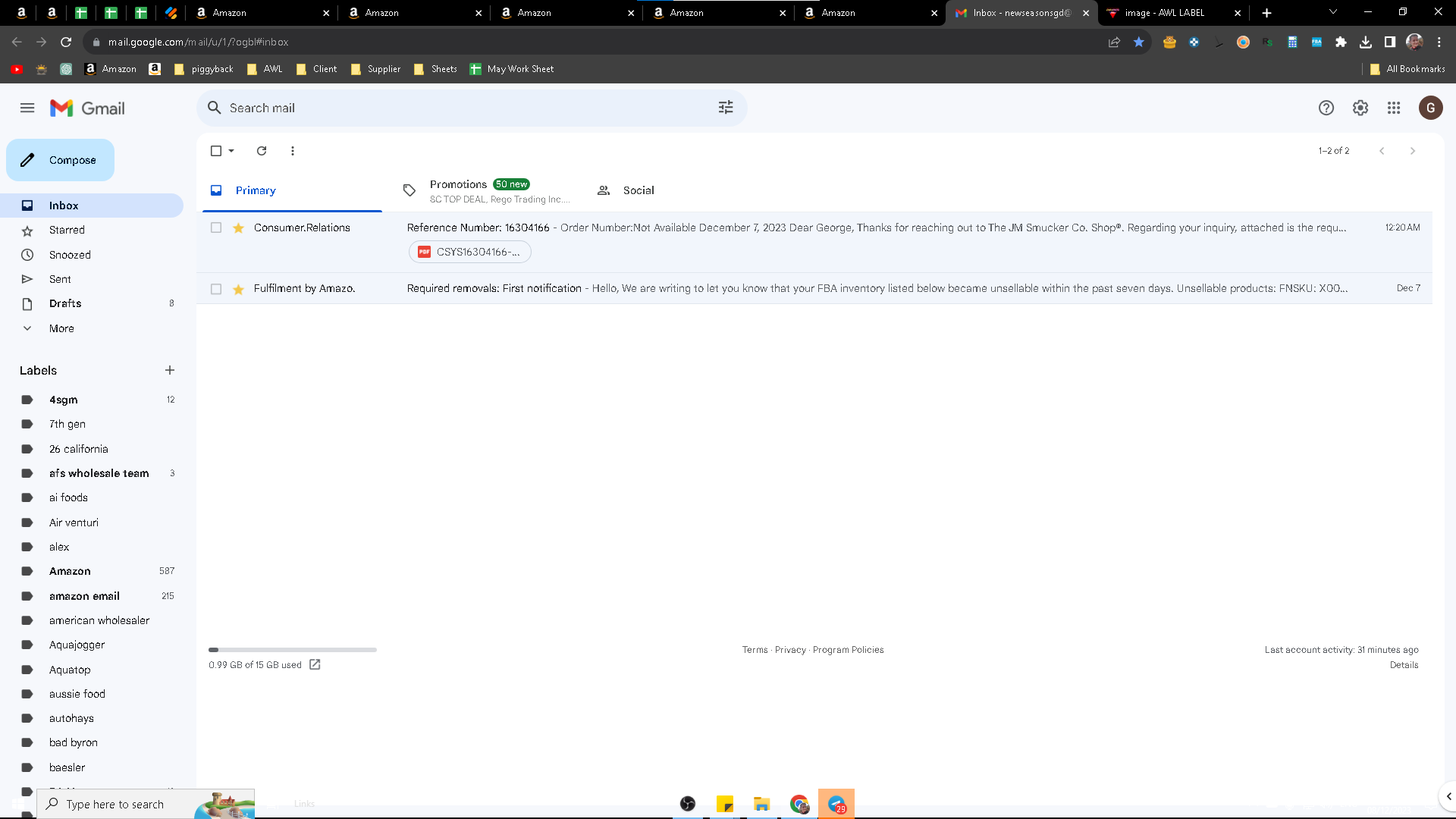Screen dimensions: 1456x819
Task: Open Chrome from the taskbar
Action: (799, 804)
